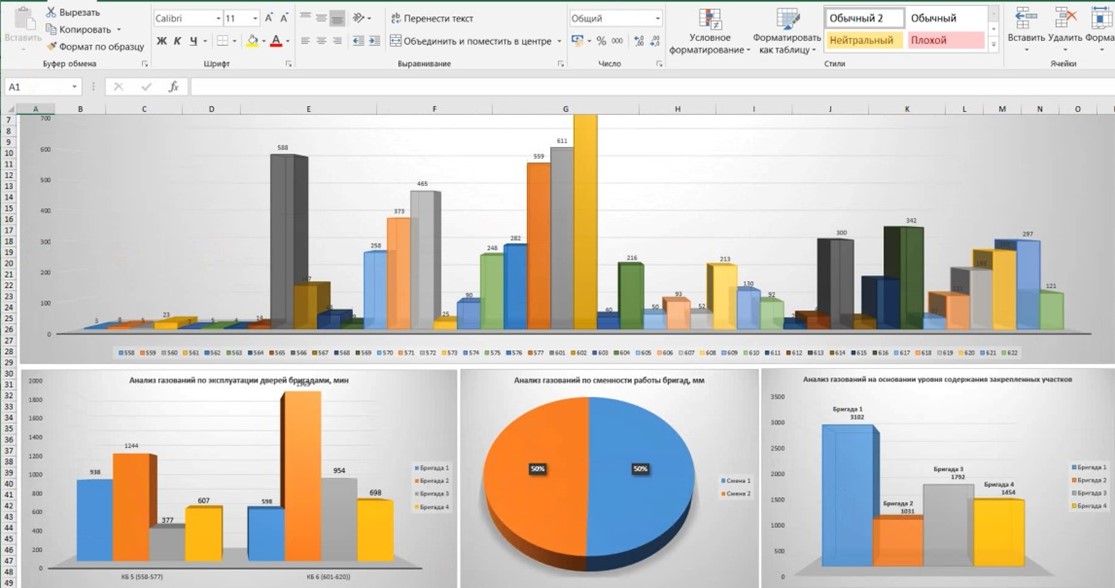The height and width of the screenshot is (588, 1115).
Task: Apply the percent style format
Action: point(601,41)
